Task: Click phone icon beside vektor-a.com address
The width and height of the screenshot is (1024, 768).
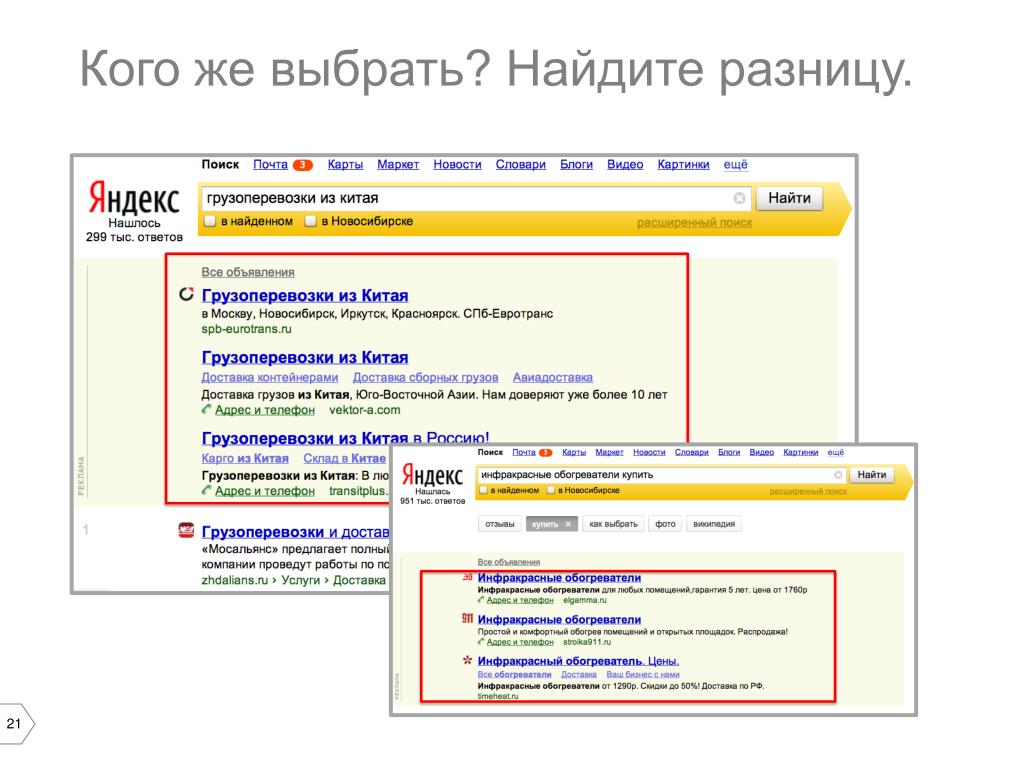Action: coord(206,409)
